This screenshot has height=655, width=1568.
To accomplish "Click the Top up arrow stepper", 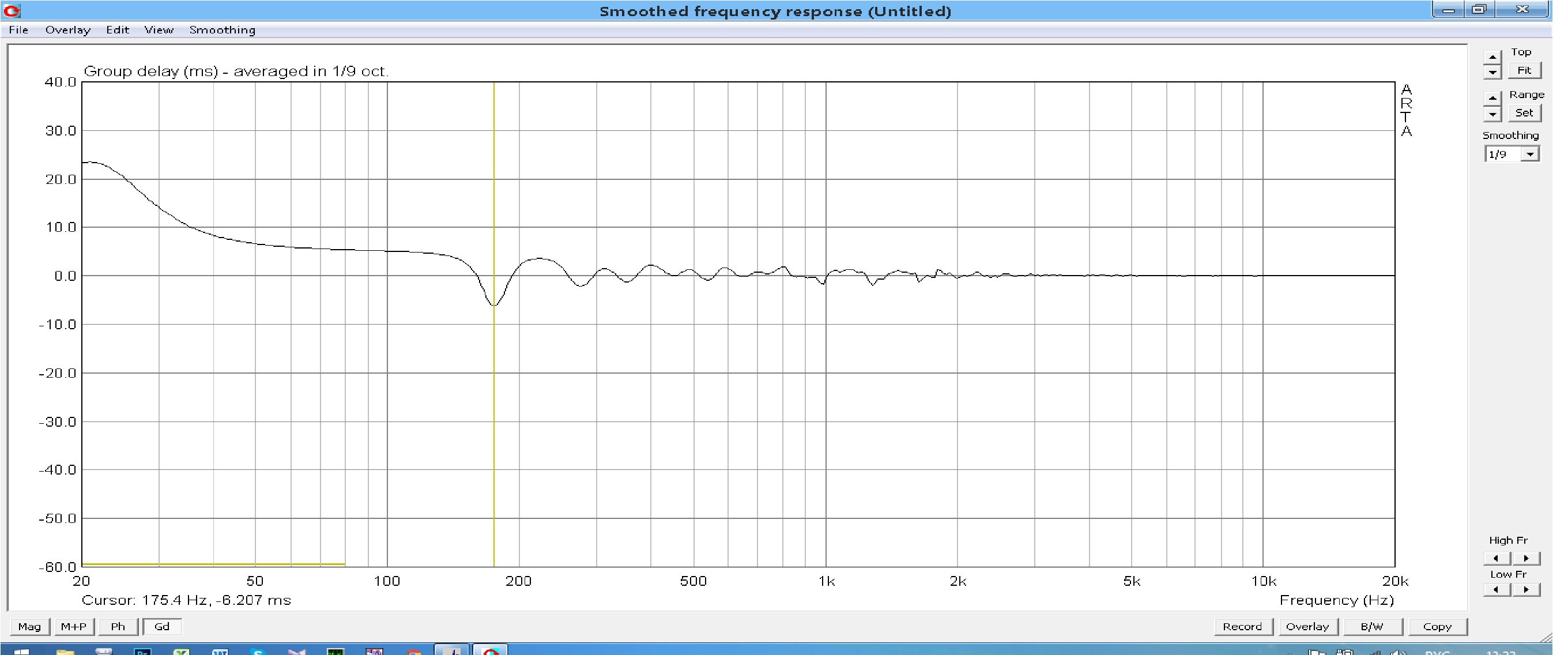I will [x=1492, y=57].
